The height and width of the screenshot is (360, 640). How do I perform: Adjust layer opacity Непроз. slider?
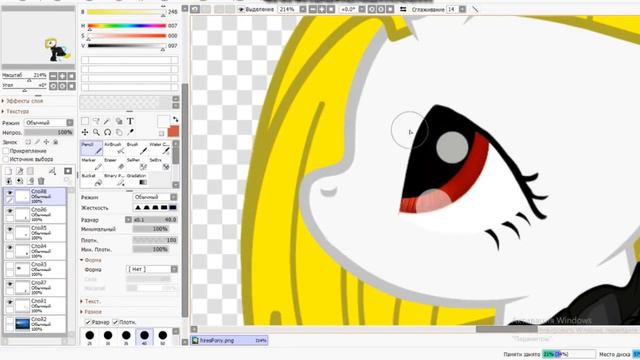click(49, 133)
